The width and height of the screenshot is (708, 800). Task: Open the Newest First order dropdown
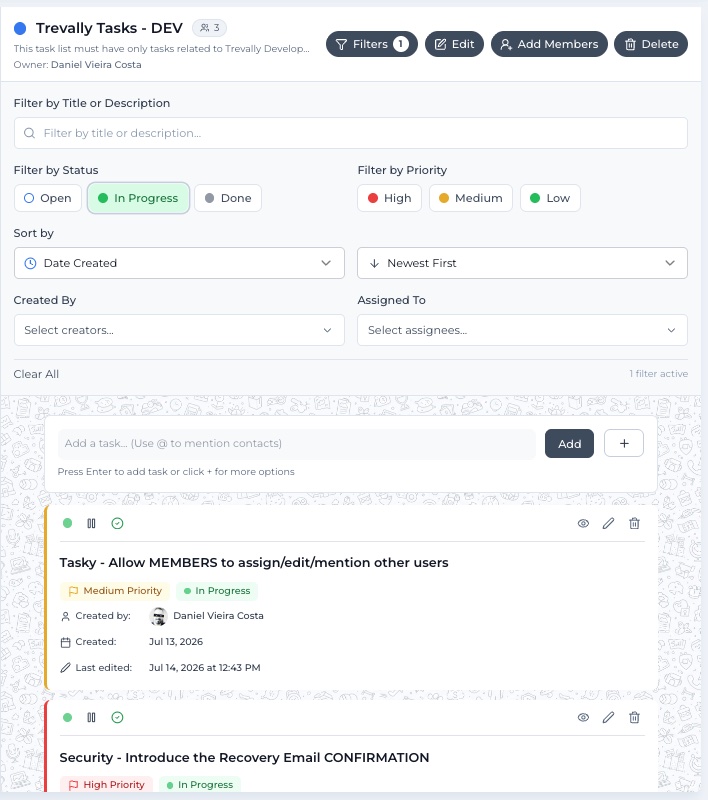tap(522, 263)
